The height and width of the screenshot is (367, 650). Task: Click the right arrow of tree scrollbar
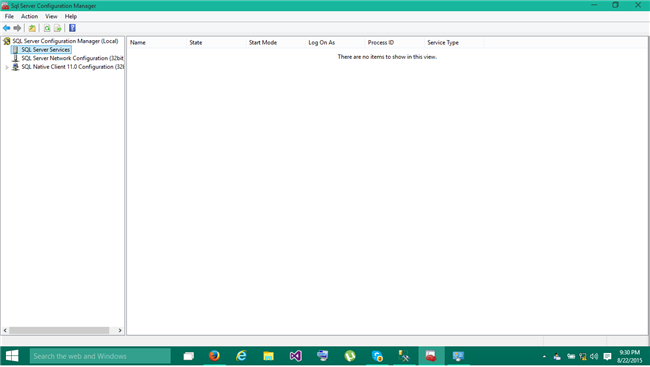click(x=120, y=331)
